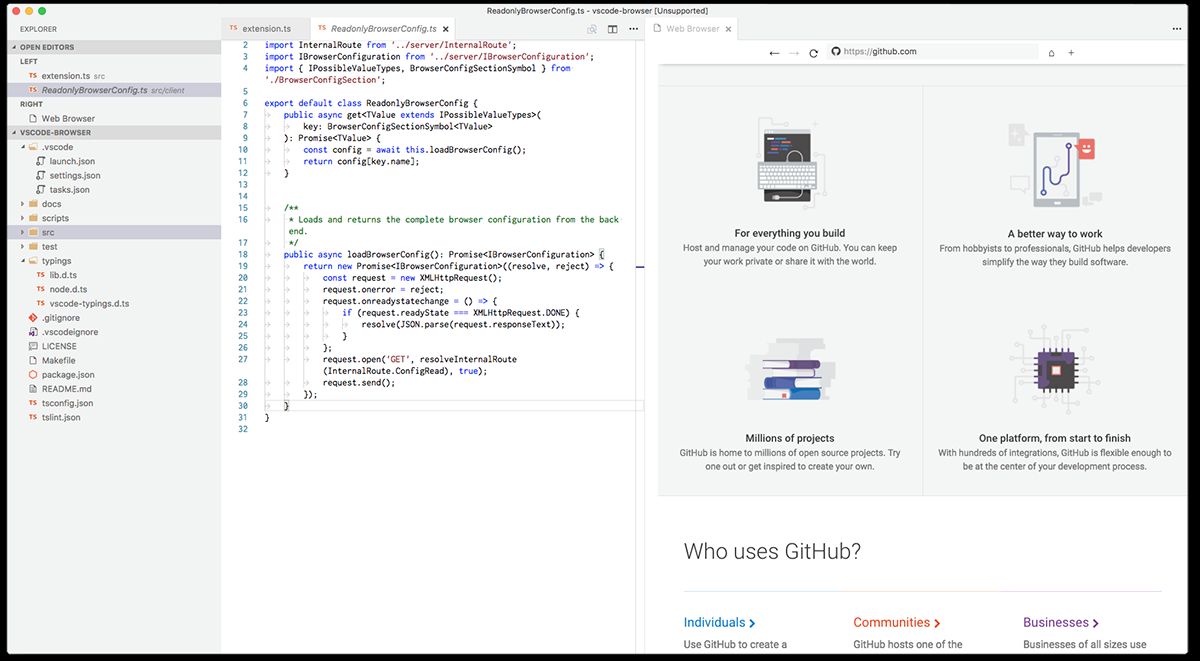Click the 'For everything you build' heading
Screen dimensions: 1200x661
[790, 233]
